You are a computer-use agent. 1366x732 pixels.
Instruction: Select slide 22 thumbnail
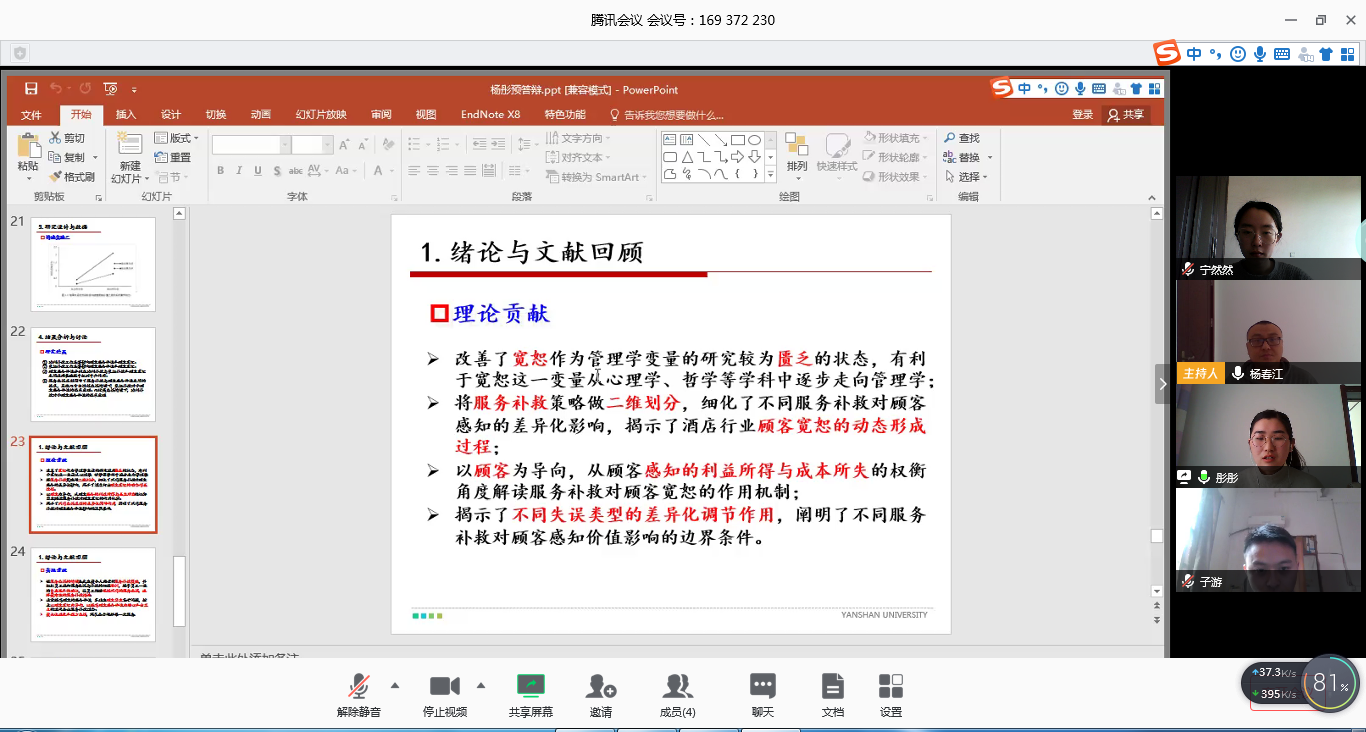click(94, 373)
